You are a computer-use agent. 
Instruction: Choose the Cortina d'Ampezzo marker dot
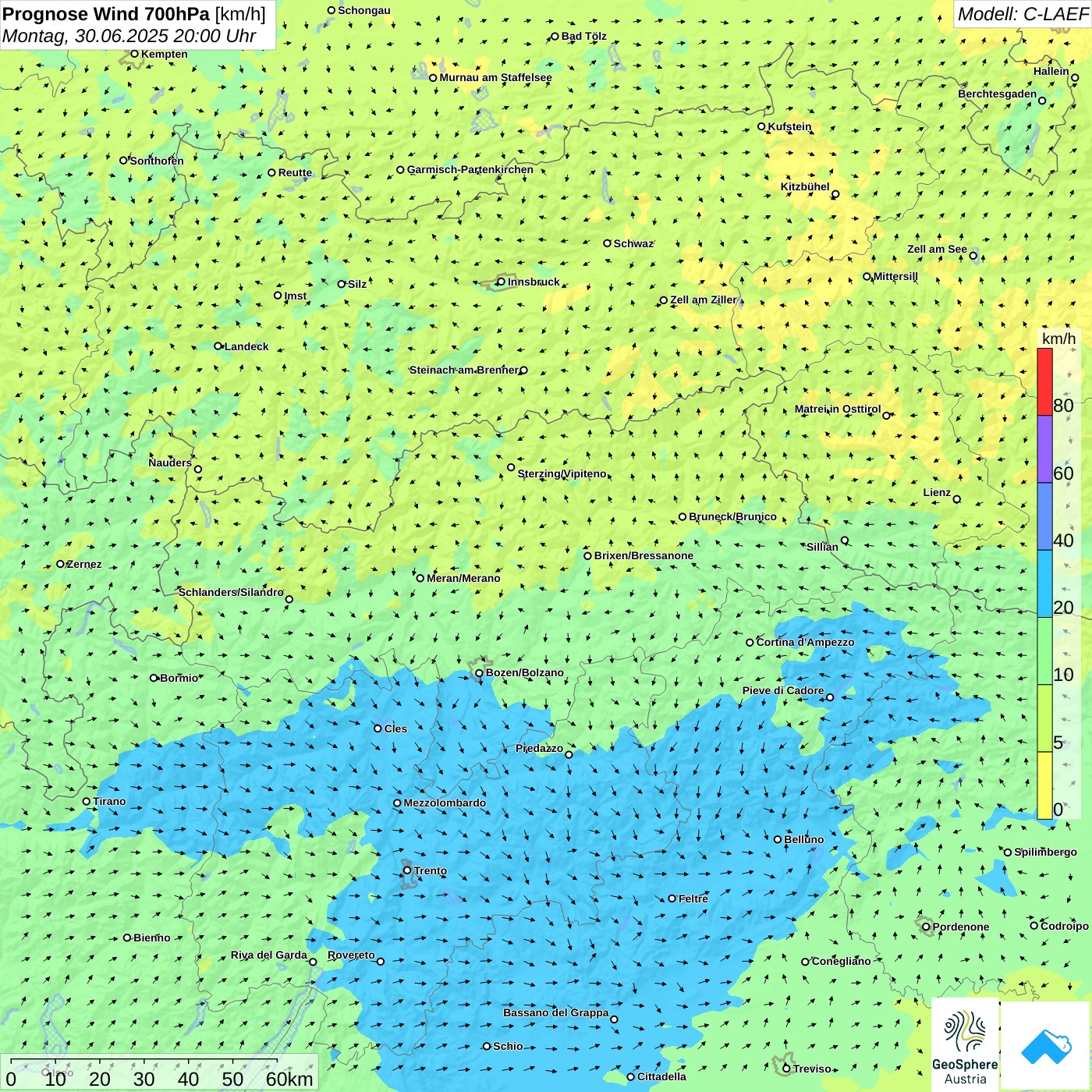pos(750,643)
